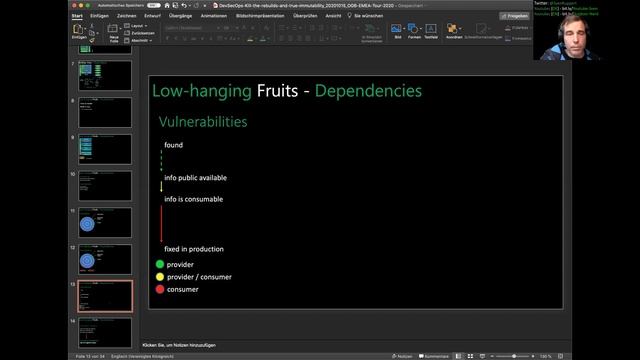Click the notes field 'Klicken Sie, um Notizen hinzuzufügen'
This screenshot has width=640, height=360.
tap(179, 345)
